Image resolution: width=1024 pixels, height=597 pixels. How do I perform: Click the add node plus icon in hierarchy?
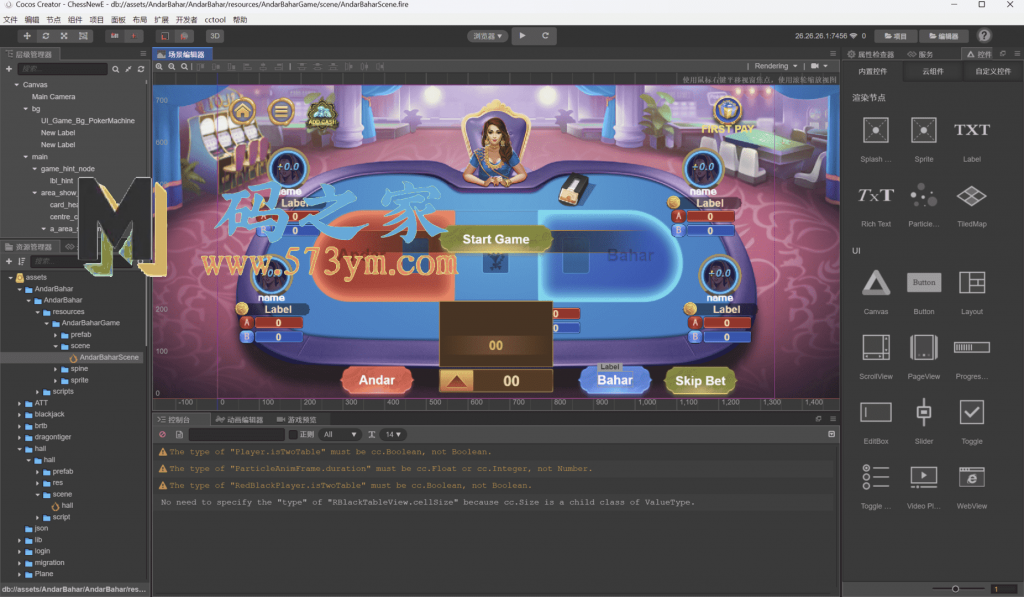pyautogui.click(x=9, y=69)
